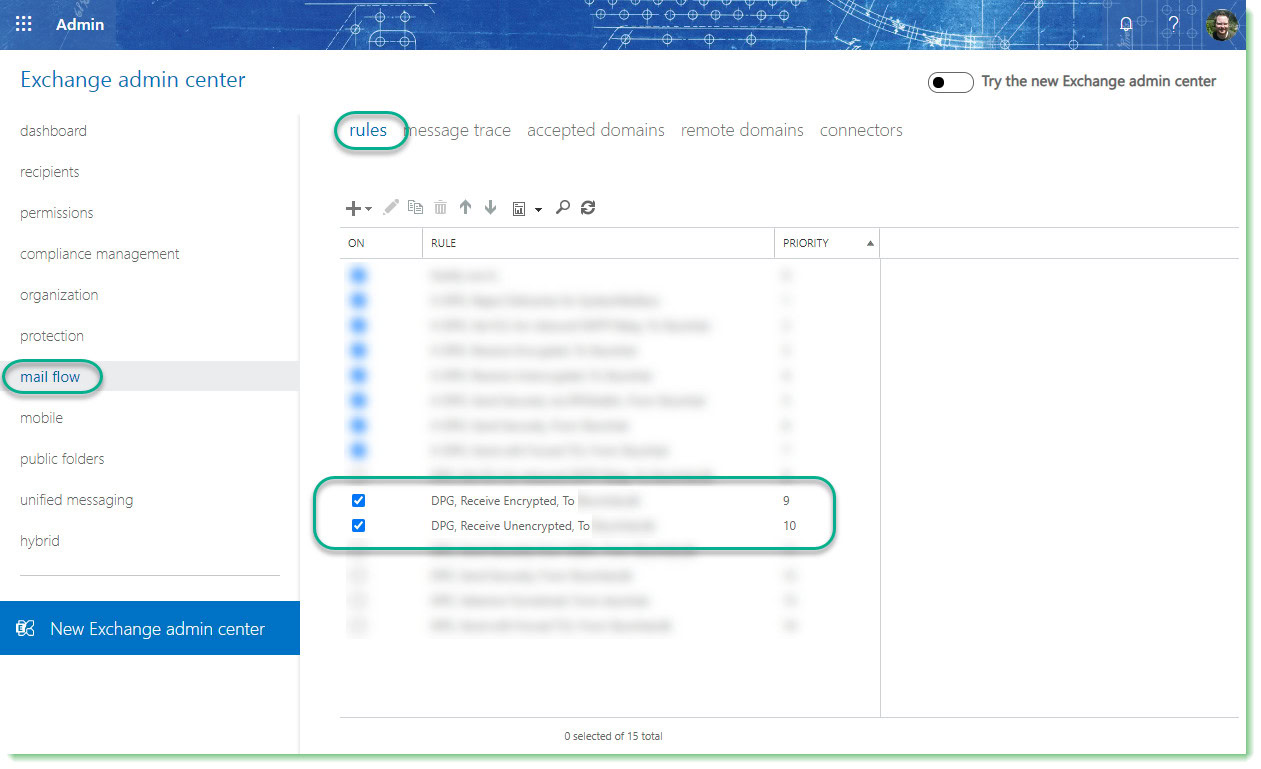Click the delete trash icon
Image resolution: width=1261 pixels, height=769 pixels.
coord(440,207)
